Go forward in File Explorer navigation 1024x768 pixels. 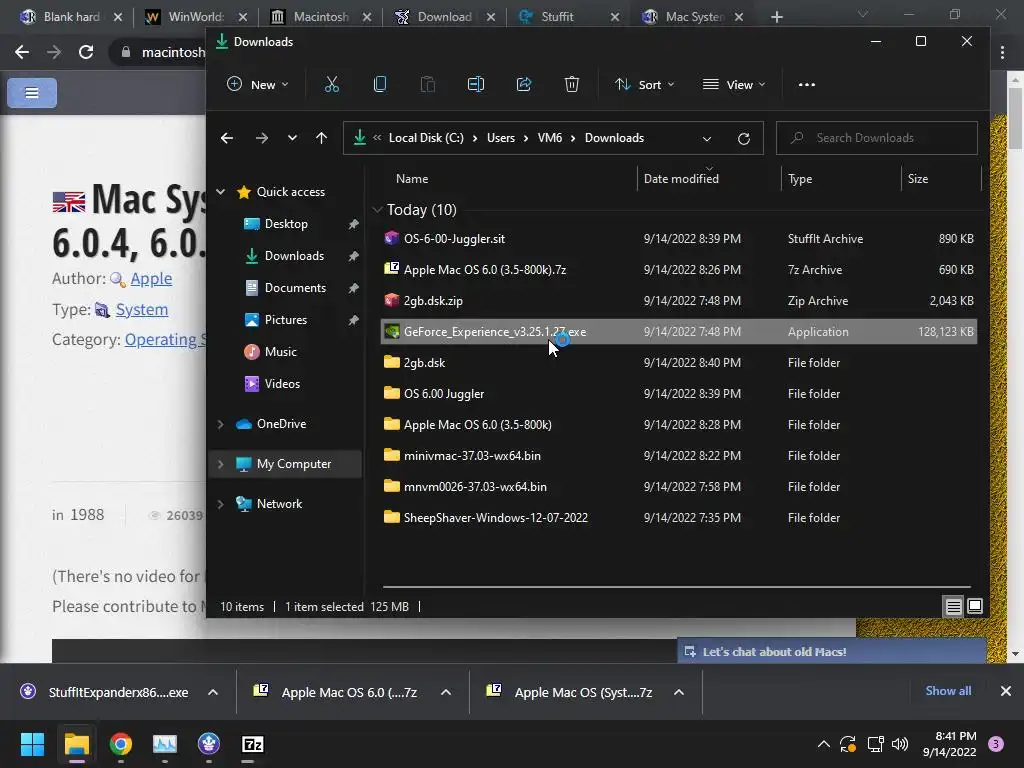click(x=262, y=138)
